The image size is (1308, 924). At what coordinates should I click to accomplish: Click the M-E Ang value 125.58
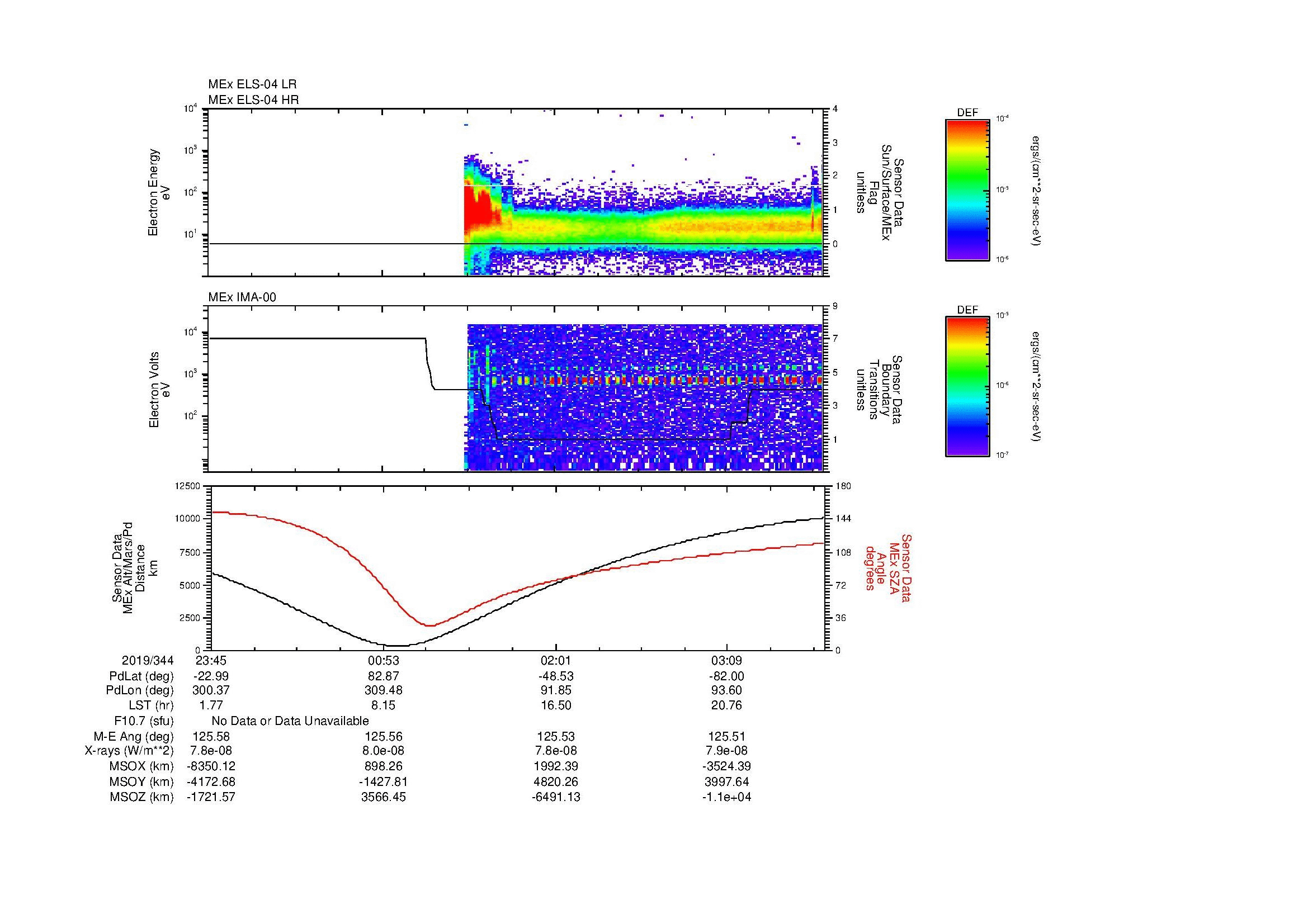pos(211,736)
